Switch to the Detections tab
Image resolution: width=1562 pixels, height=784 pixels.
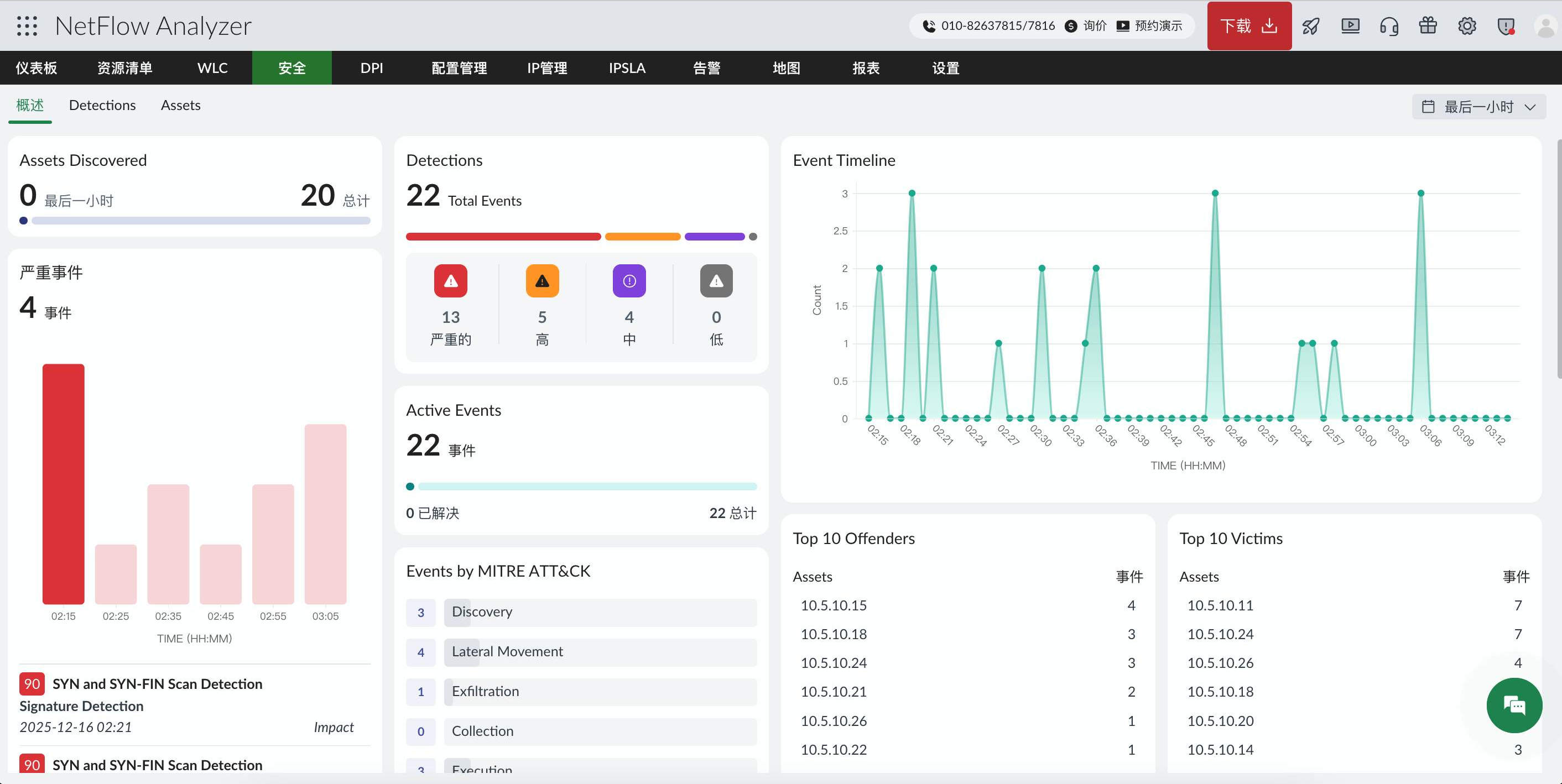point(102,105)
